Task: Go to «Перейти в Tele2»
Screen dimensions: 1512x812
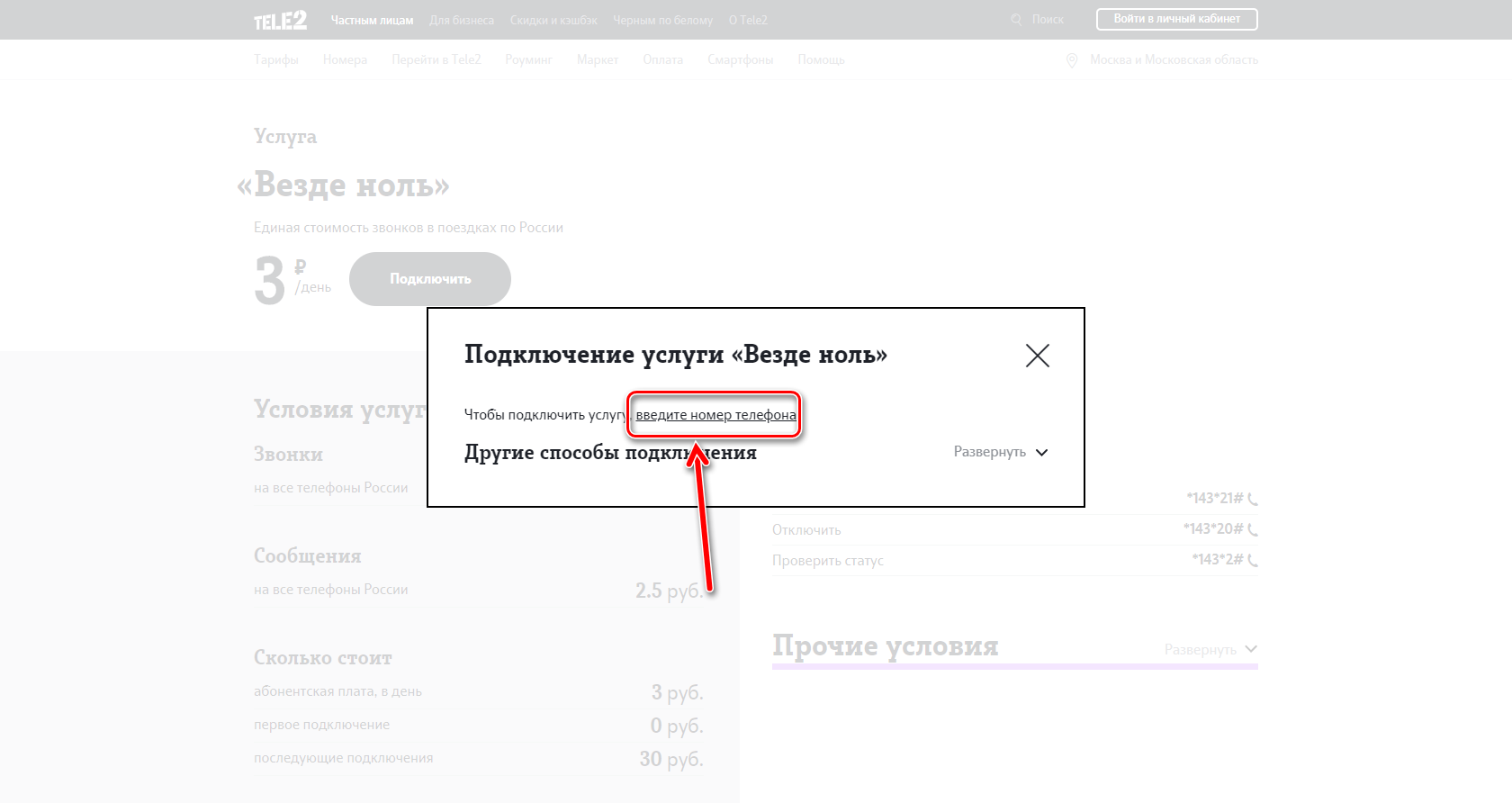Action: (x=436, y=59)
